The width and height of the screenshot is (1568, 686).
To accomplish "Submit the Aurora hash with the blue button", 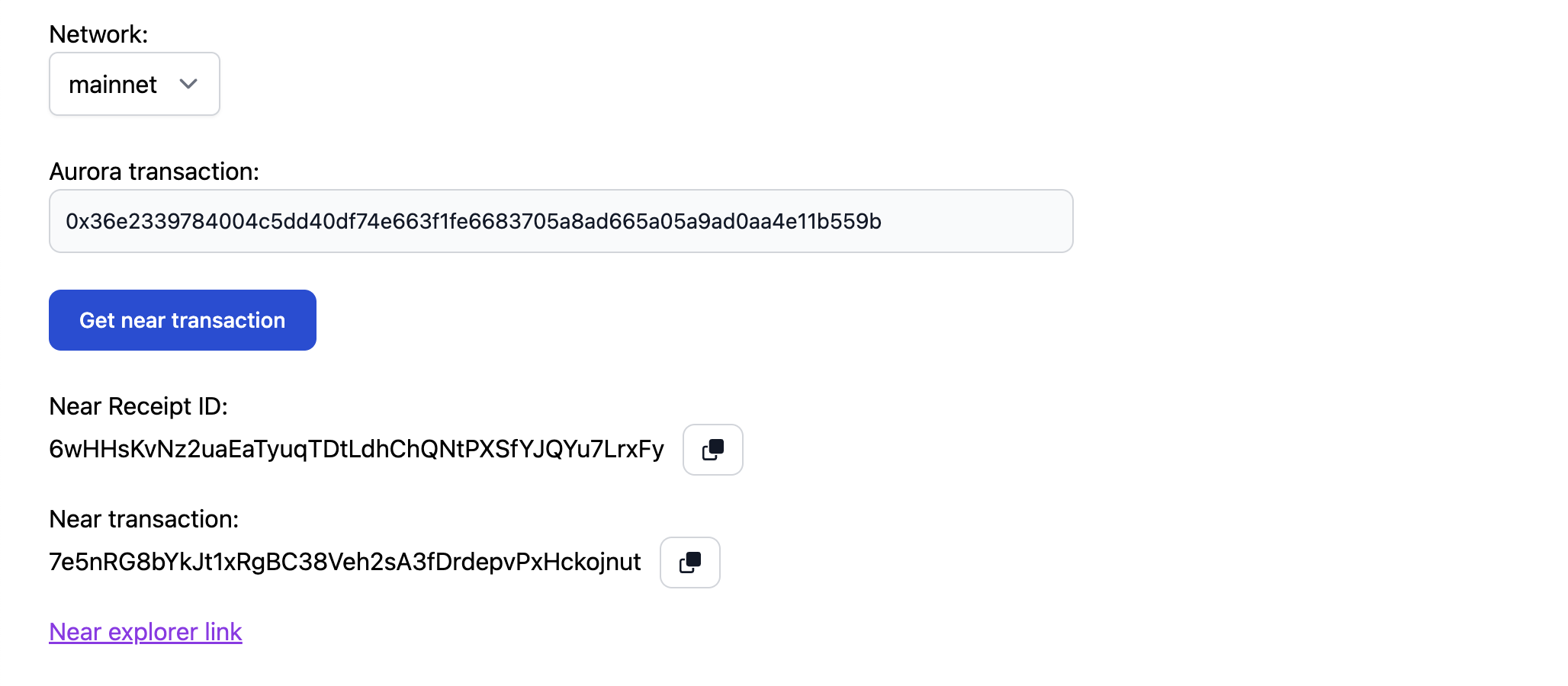I will pos(182,320).
